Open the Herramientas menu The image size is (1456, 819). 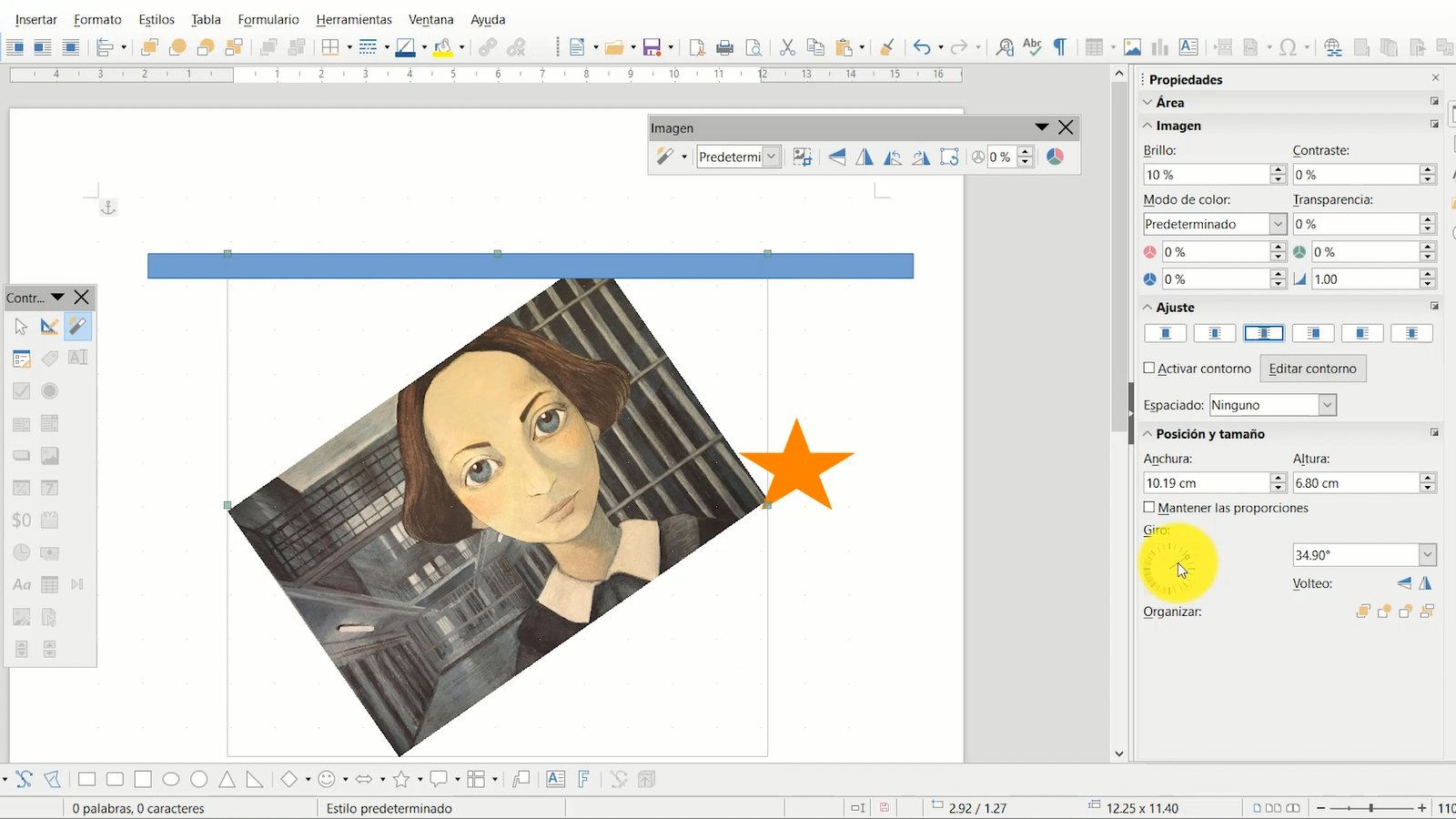point(354,19)
